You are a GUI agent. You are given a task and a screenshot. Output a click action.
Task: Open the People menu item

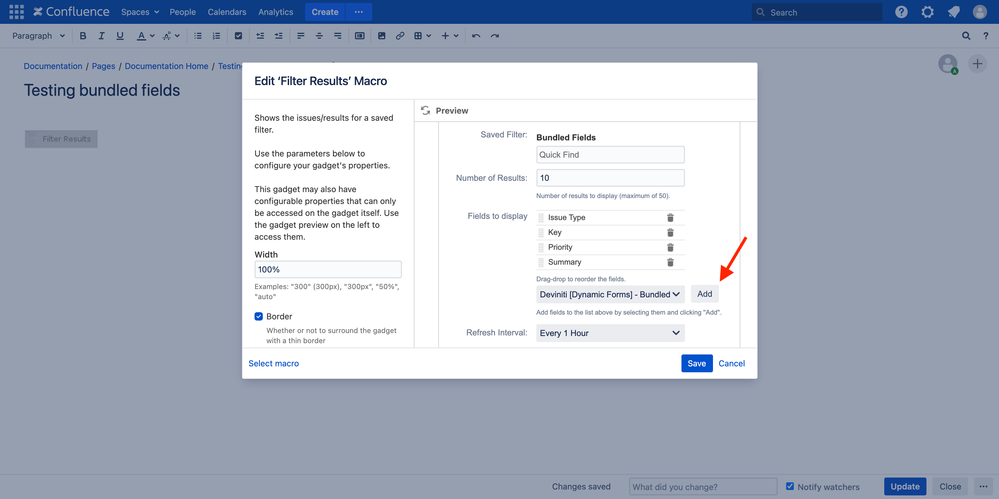point(183,12)
